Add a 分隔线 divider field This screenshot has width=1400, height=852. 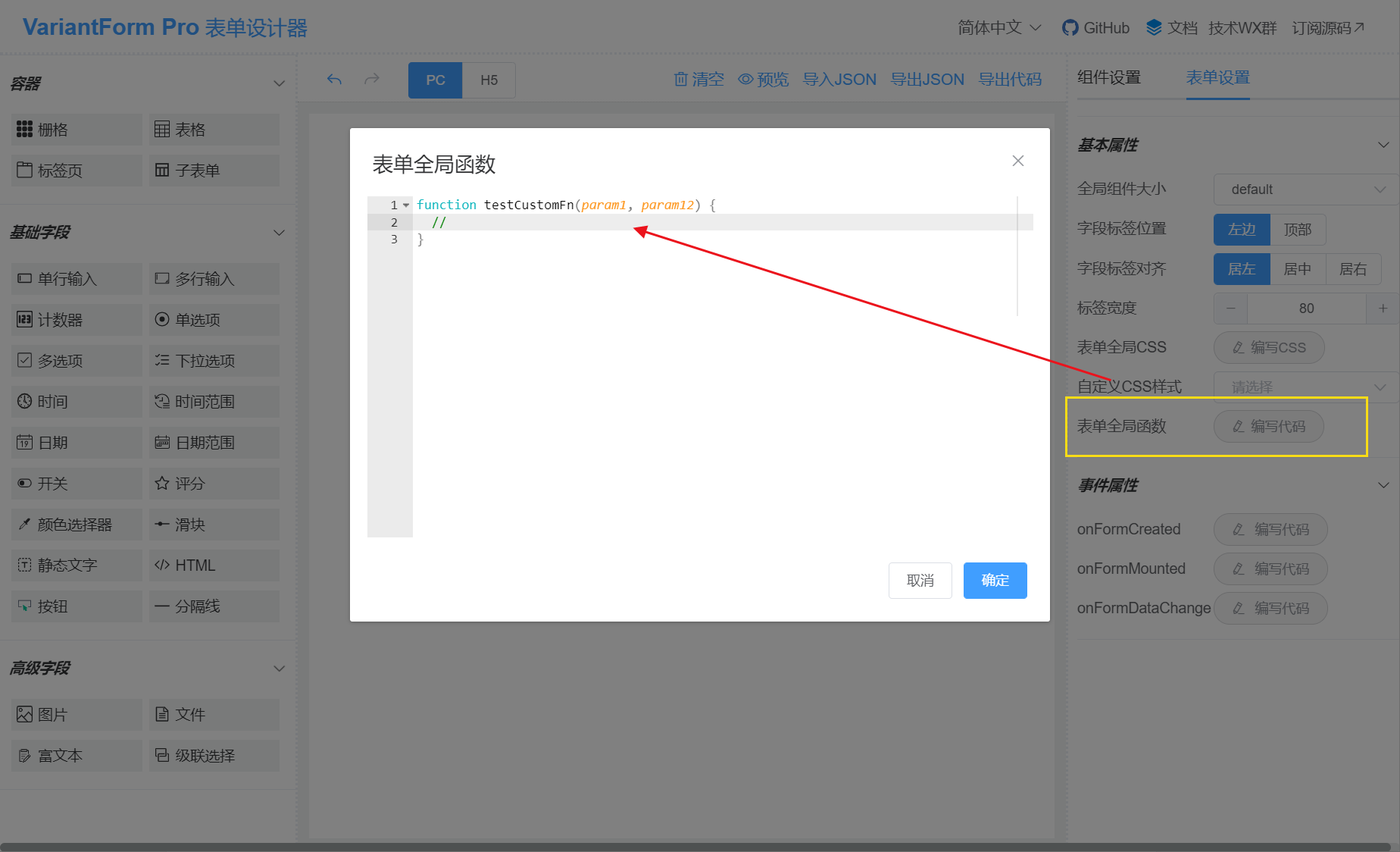[x=214, y=606]
